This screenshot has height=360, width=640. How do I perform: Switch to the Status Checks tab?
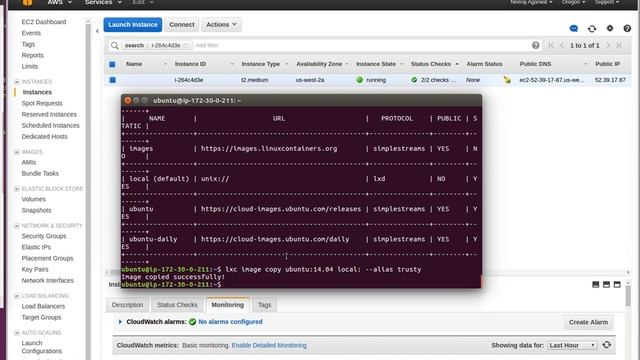click(177, 305)
